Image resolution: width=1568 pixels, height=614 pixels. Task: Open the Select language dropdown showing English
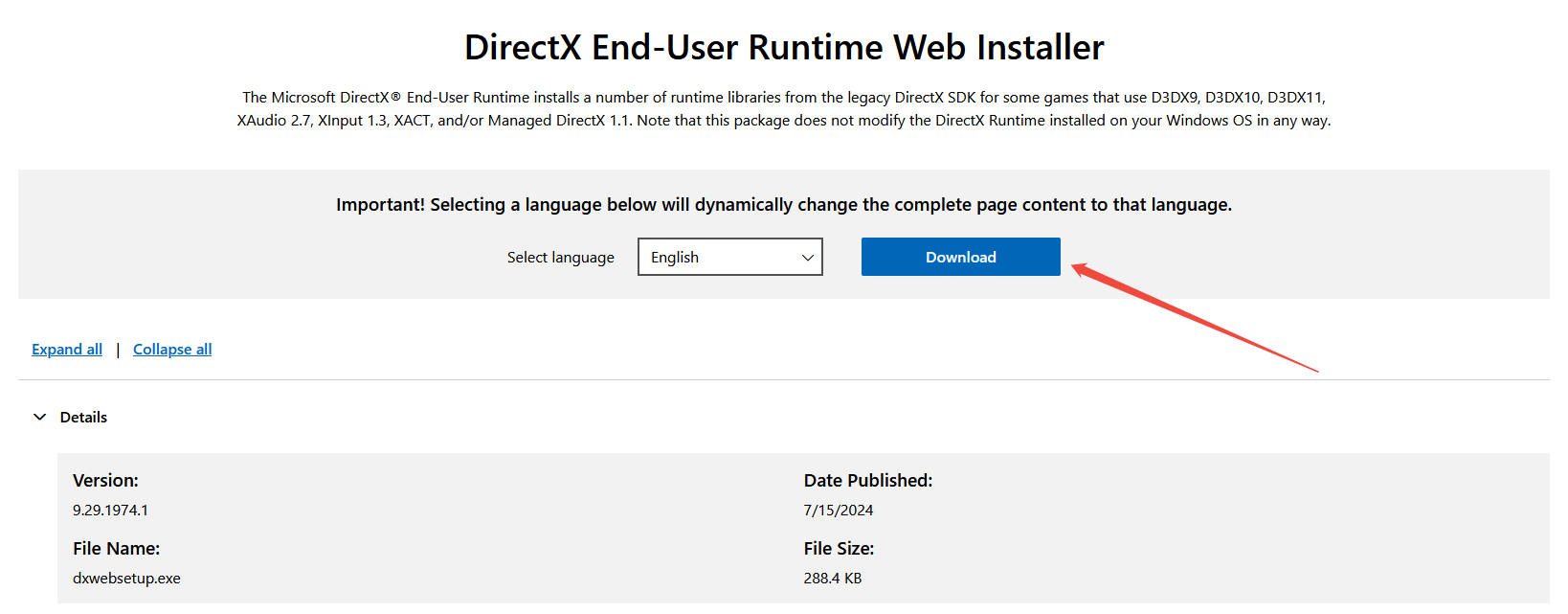[x=730, y=257]
